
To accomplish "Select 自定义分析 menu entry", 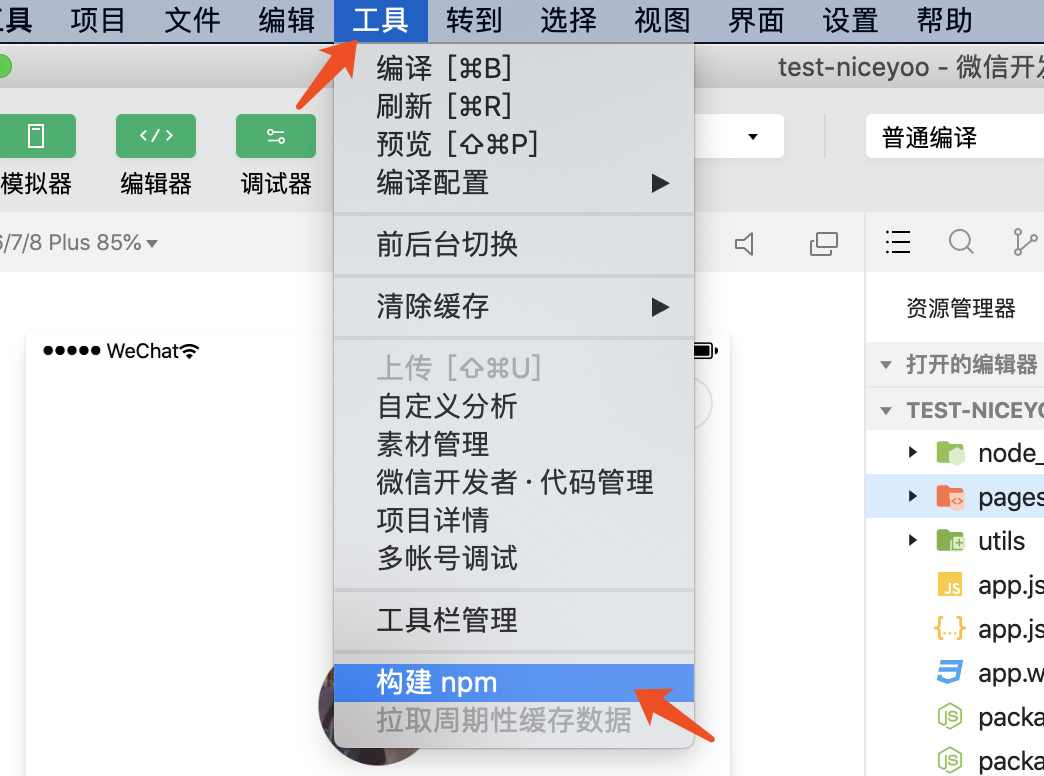I will pyautogui.click(x=514, y=406).
